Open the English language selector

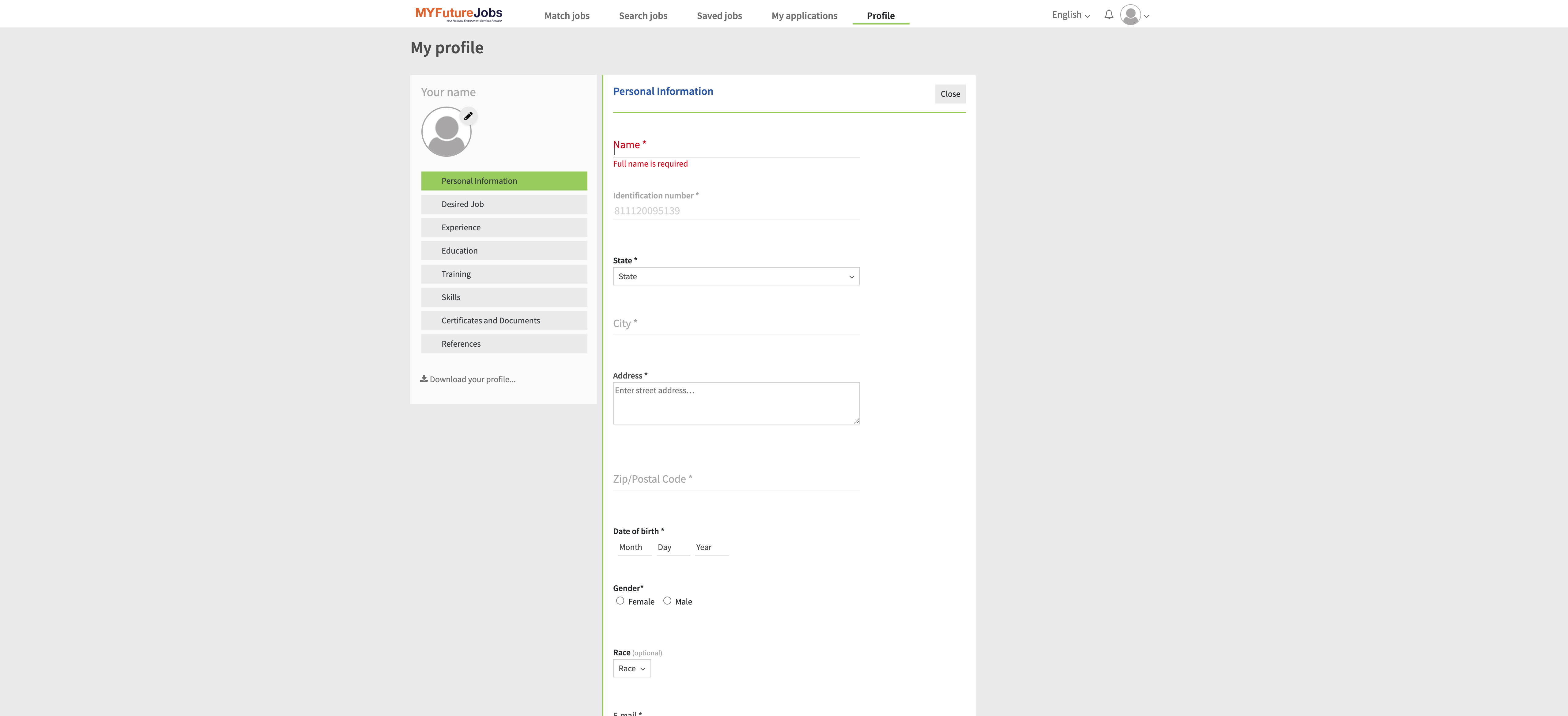[x=1070, y=15]
